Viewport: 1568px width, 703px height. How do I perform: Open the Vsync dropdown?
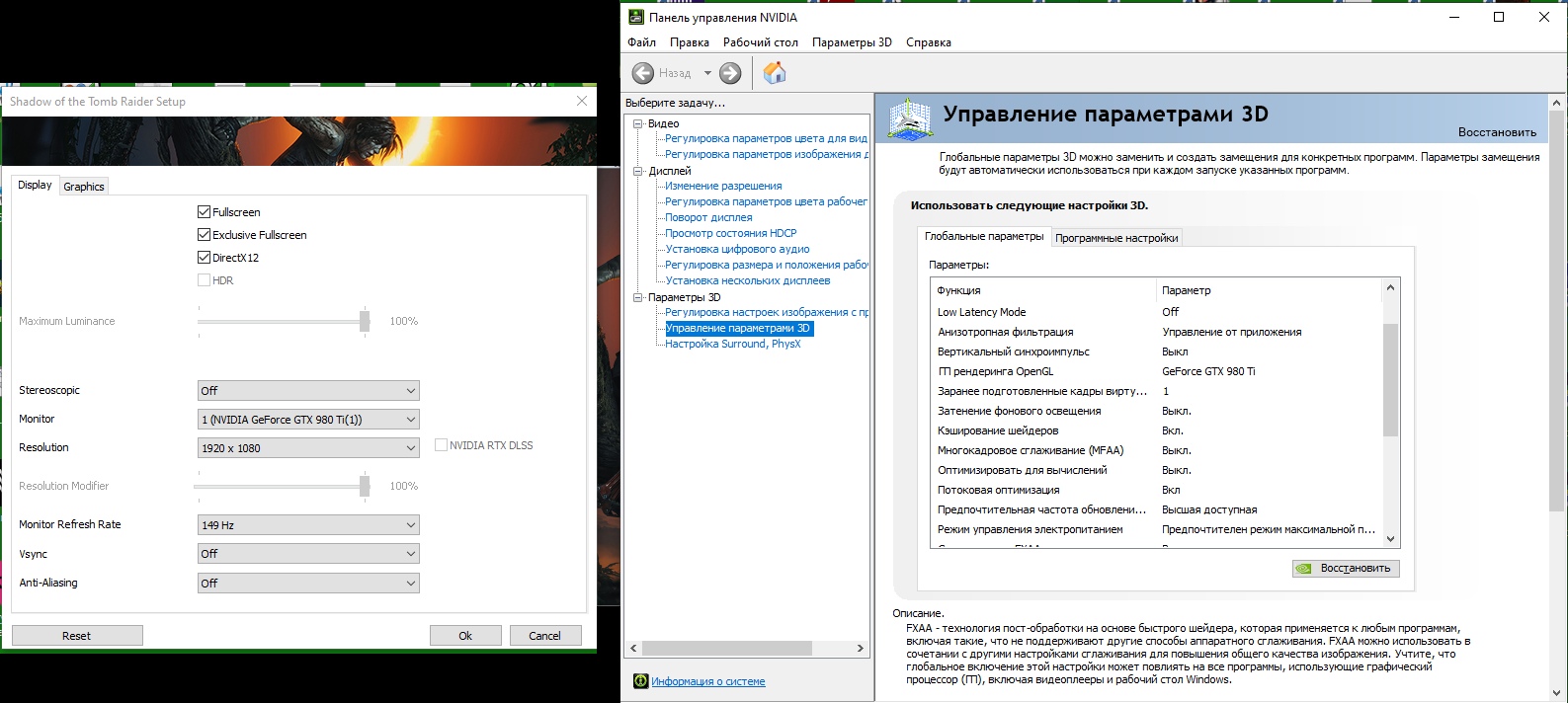(308, 554)
